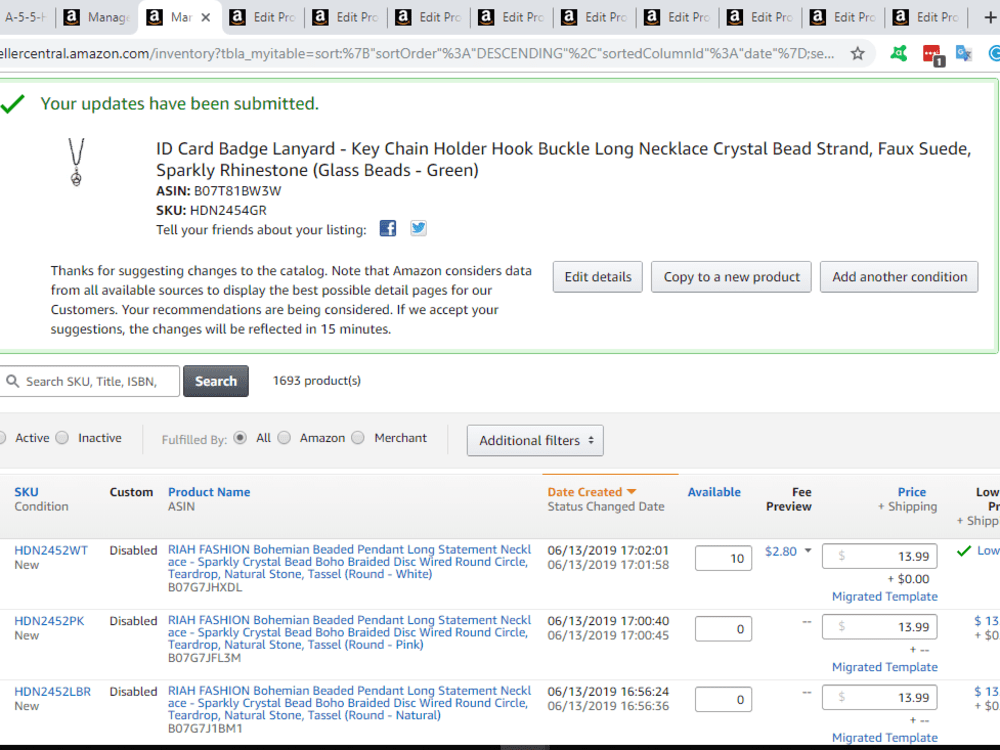Screen dimensions: 1000x750
Task: Open SKU HDN2452LBR link
Action: [x=52, y=692]
